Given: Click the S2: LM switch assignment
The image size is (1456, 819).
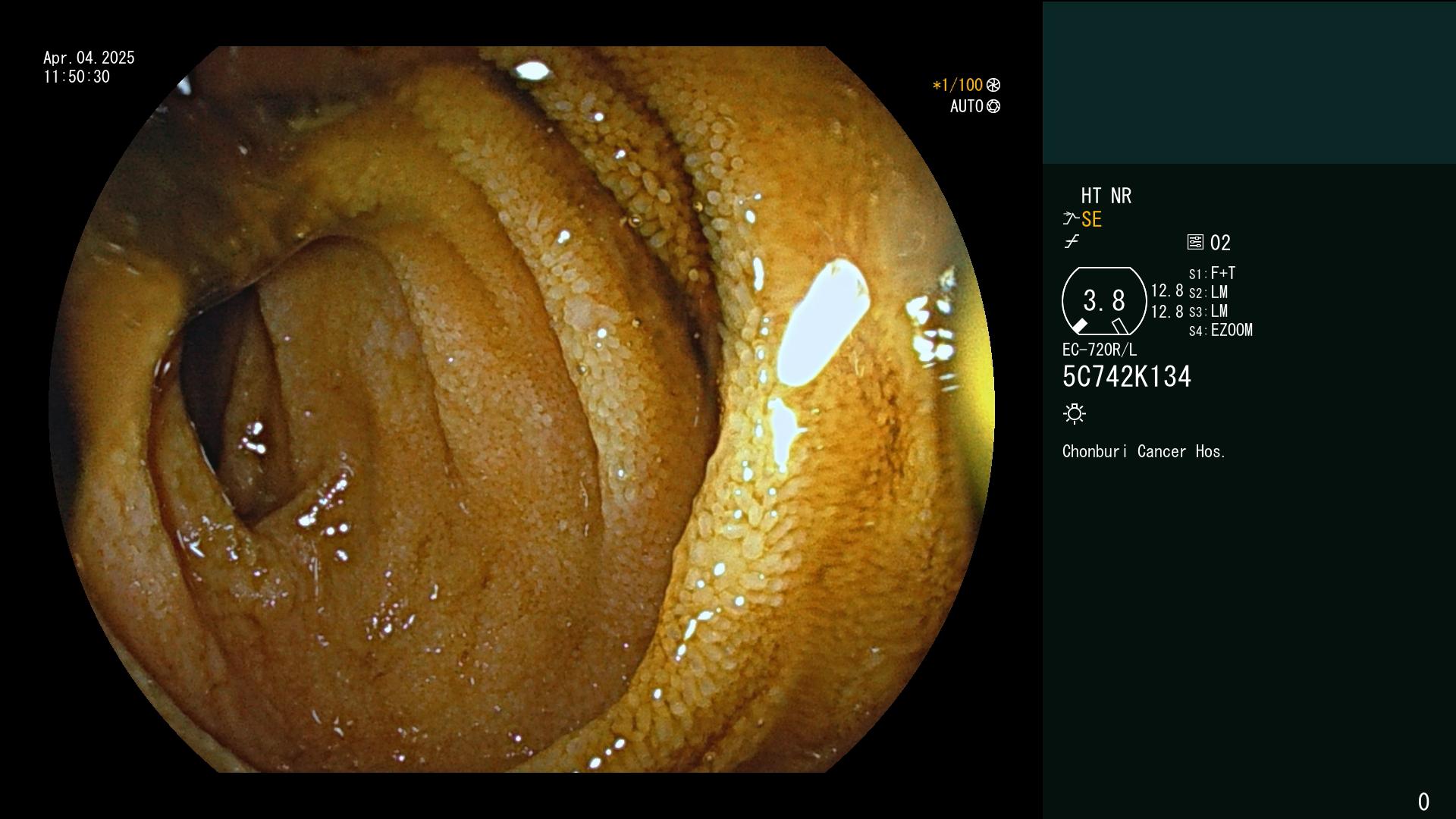Looking at the screenshot, I should point(1209,293).
